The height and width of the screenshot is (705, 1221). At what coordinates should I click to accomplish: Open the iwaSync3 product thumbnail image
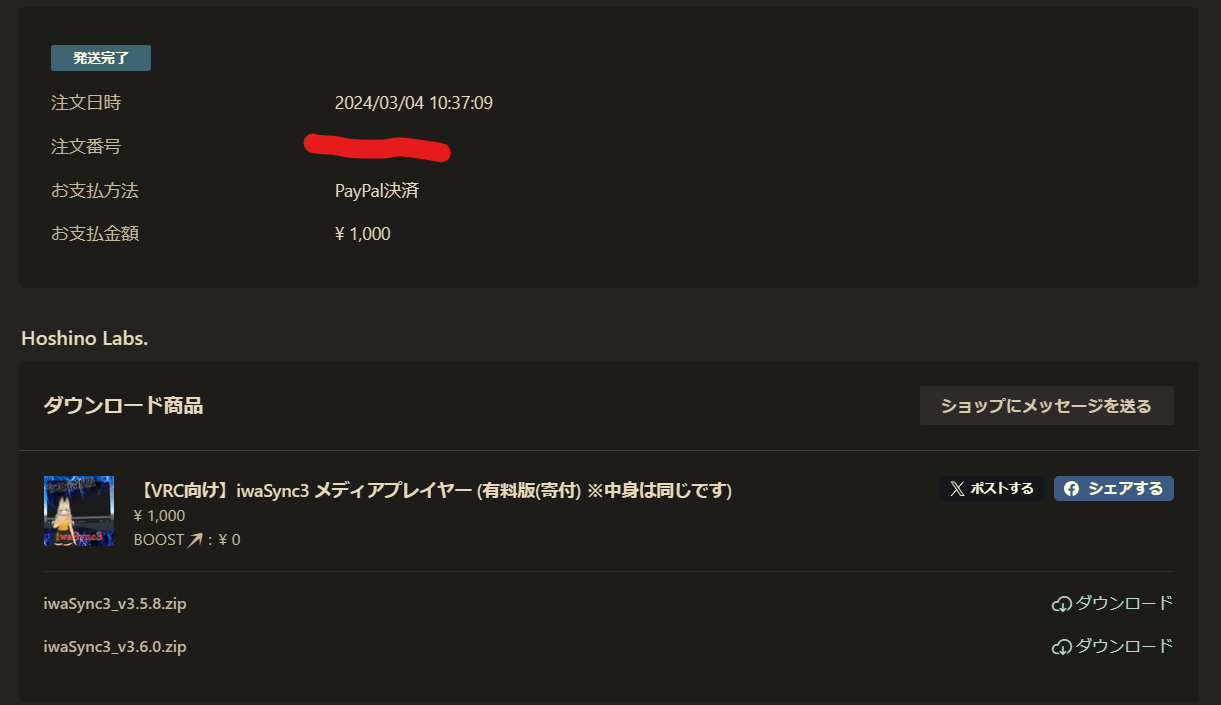click(x=79, y=511)
